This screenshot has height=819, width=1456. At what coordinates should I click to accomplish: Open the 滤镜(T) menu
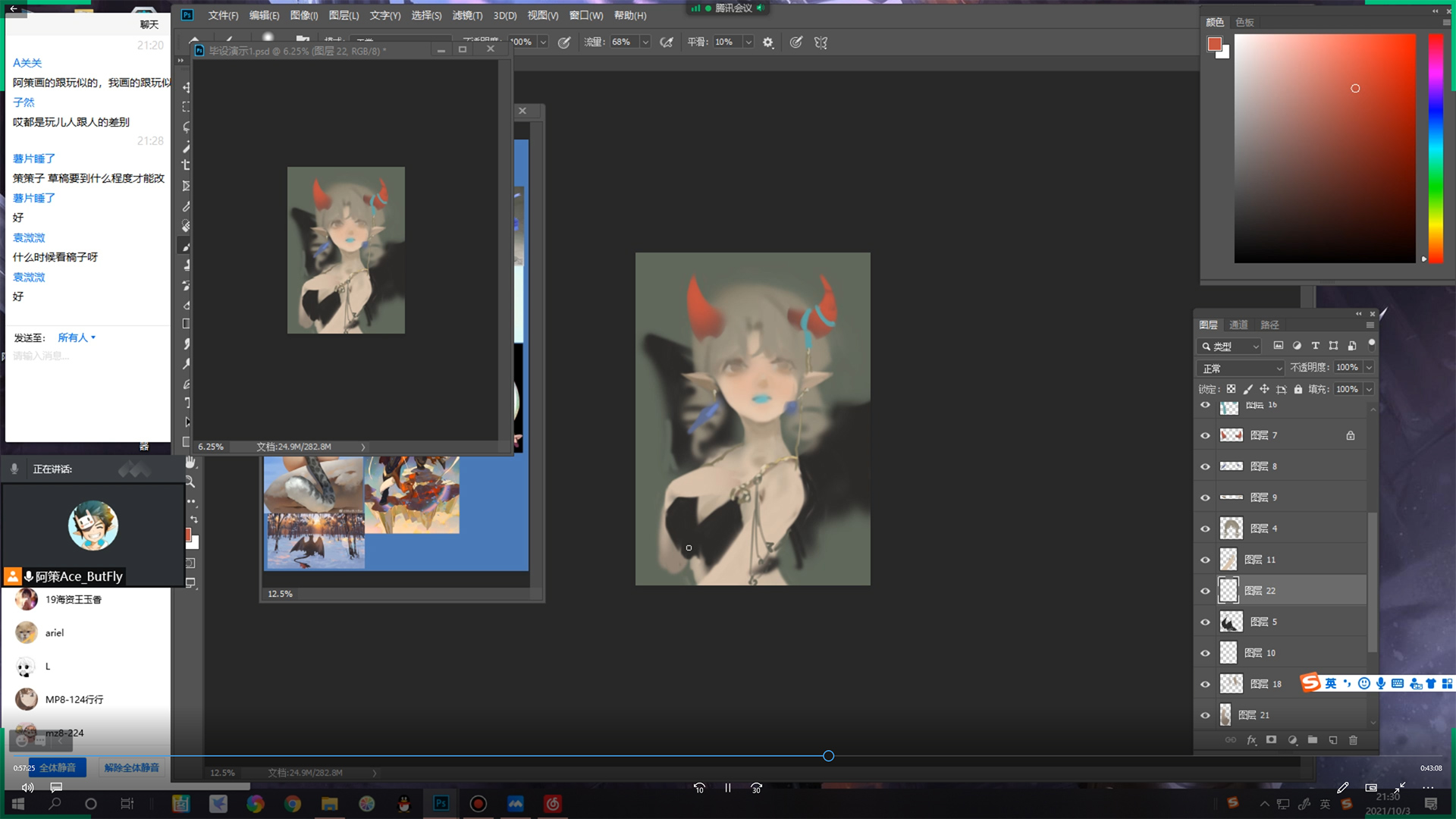tap(467, 15)
